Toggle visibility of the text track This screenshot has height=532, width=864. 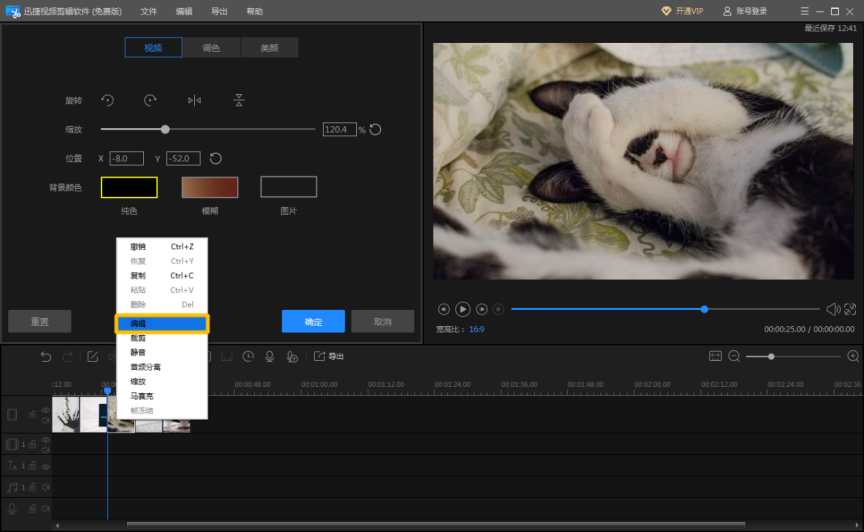pos(45,465)
